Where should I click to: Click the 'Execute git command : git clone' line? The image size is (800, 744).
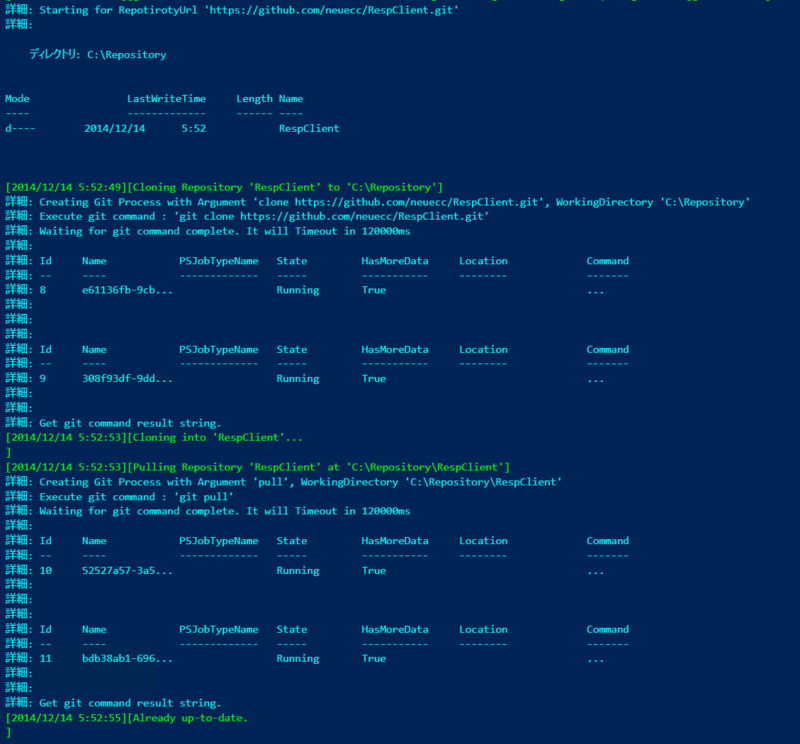pyautogui.click(x=247, y=216)
